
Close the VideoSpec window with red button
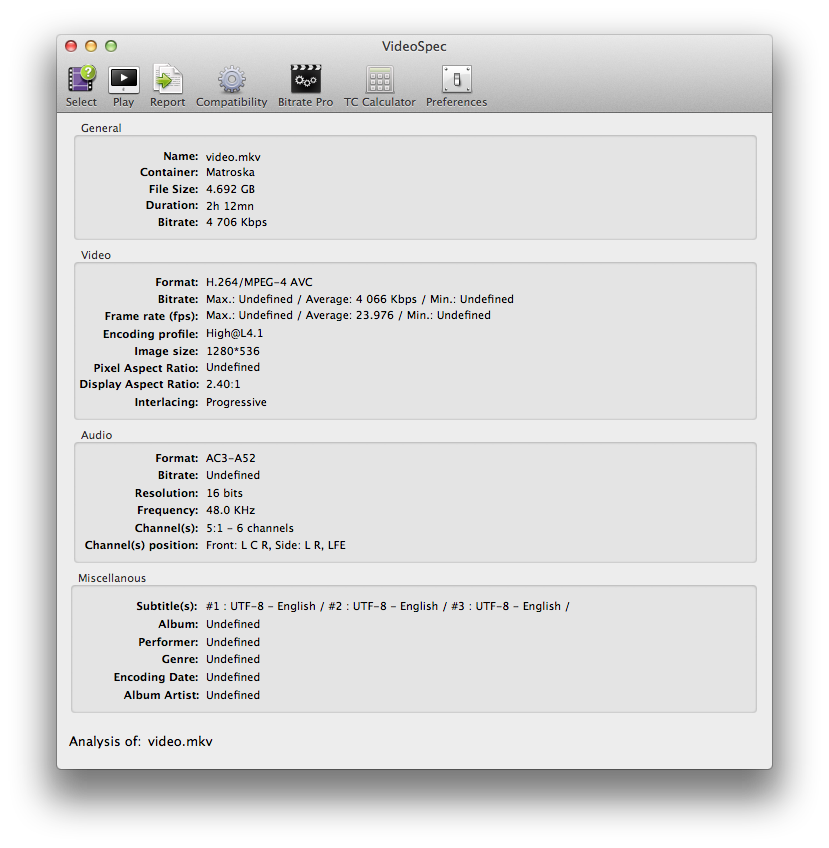(71, 46)
